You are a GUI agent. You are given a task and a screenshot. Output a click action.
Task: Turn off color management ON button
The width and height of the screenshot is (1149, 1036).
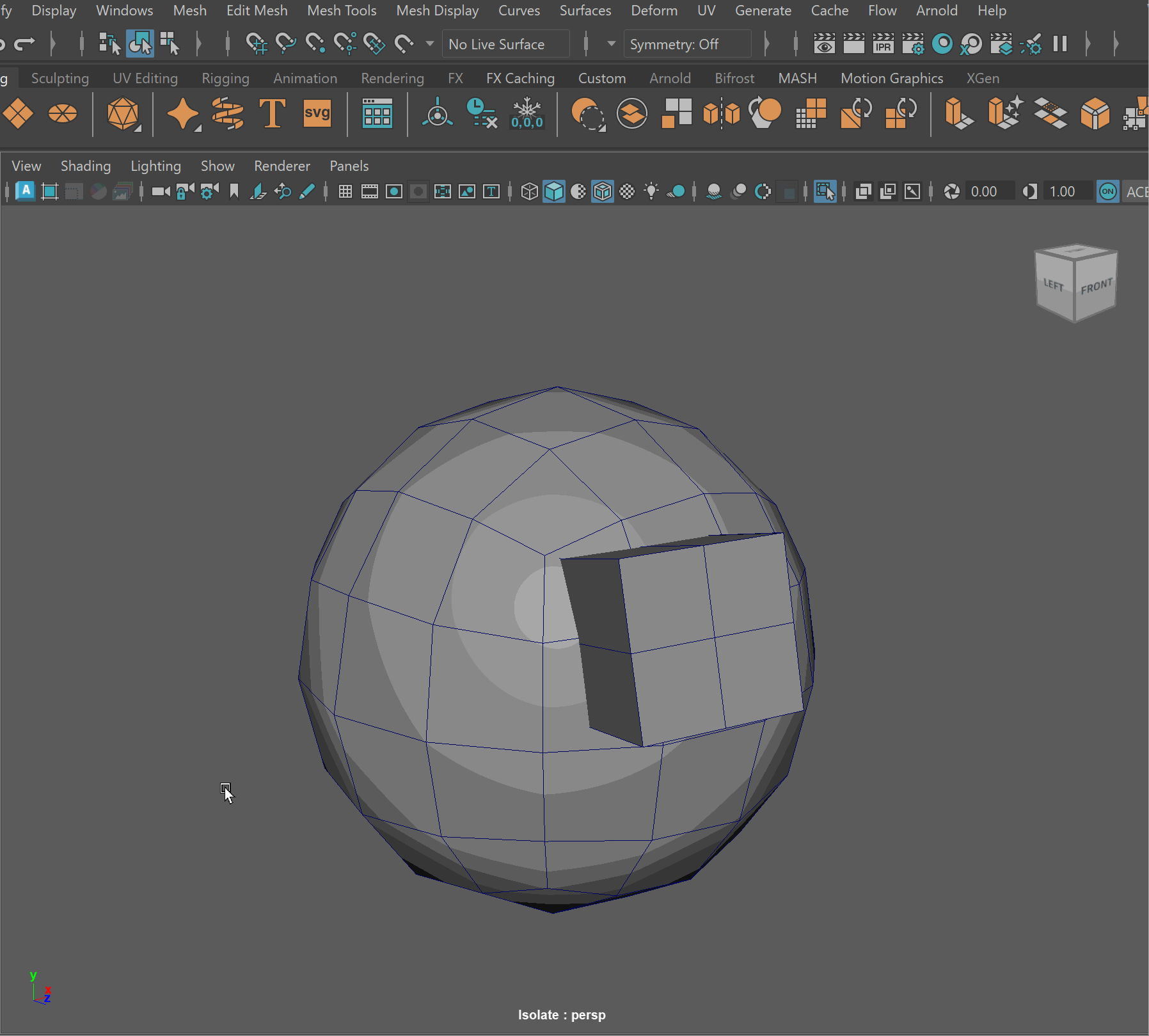(x=1107, y=191)
